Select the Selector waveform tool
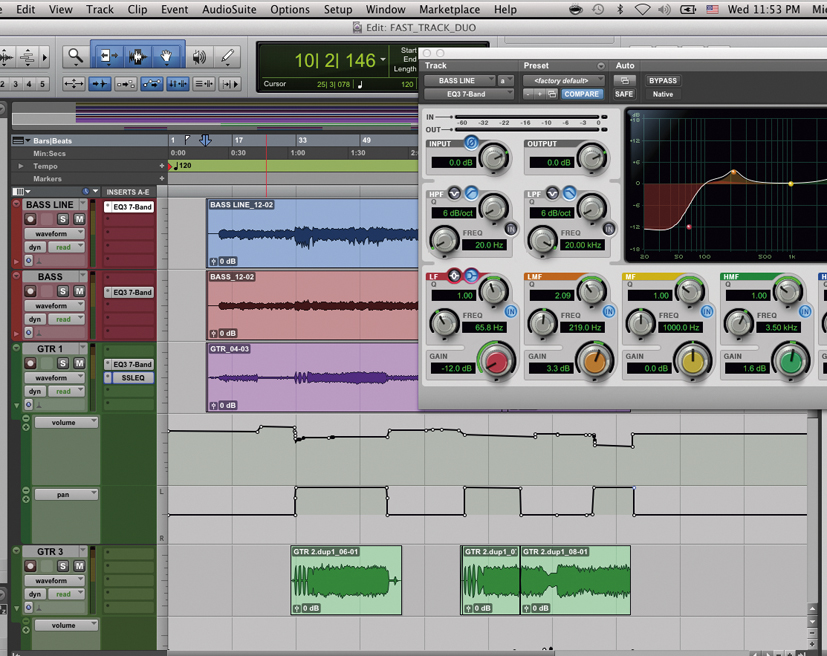This screenshot has height=656, width=827. 138,56
